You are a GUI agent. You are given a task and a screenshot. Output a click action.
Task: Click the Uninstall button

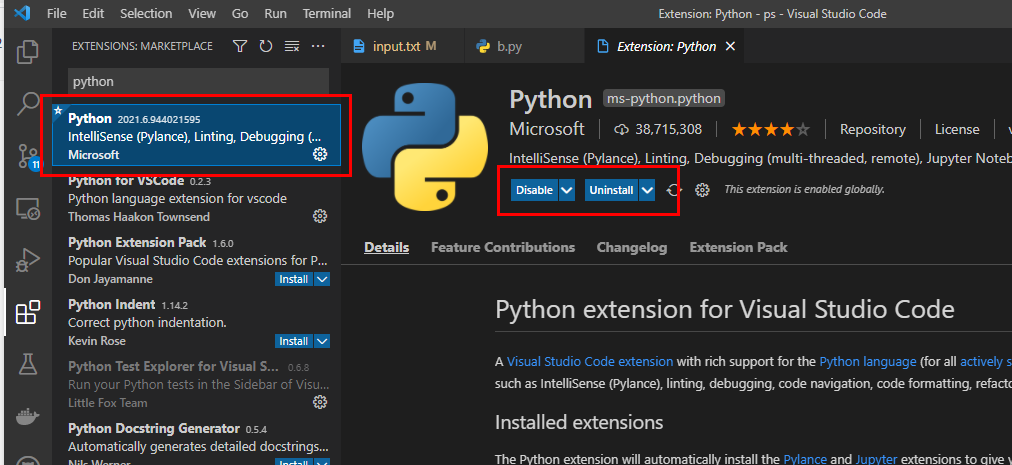(x=612, y=190)
